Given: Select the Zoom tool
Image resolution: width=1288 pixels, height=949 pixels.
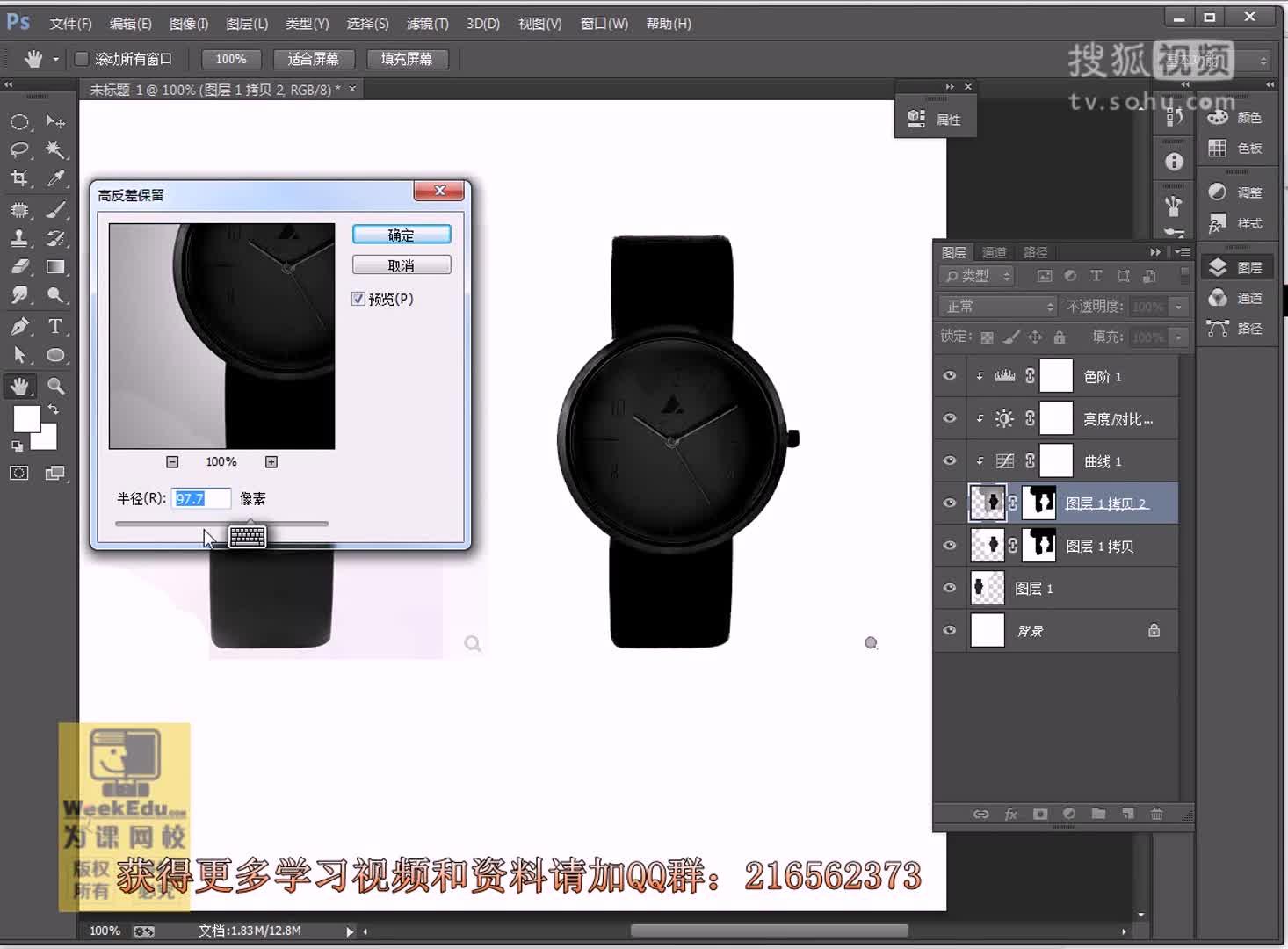Looking at the screenshot, I should pyautogui.click(x=56, y=385).
